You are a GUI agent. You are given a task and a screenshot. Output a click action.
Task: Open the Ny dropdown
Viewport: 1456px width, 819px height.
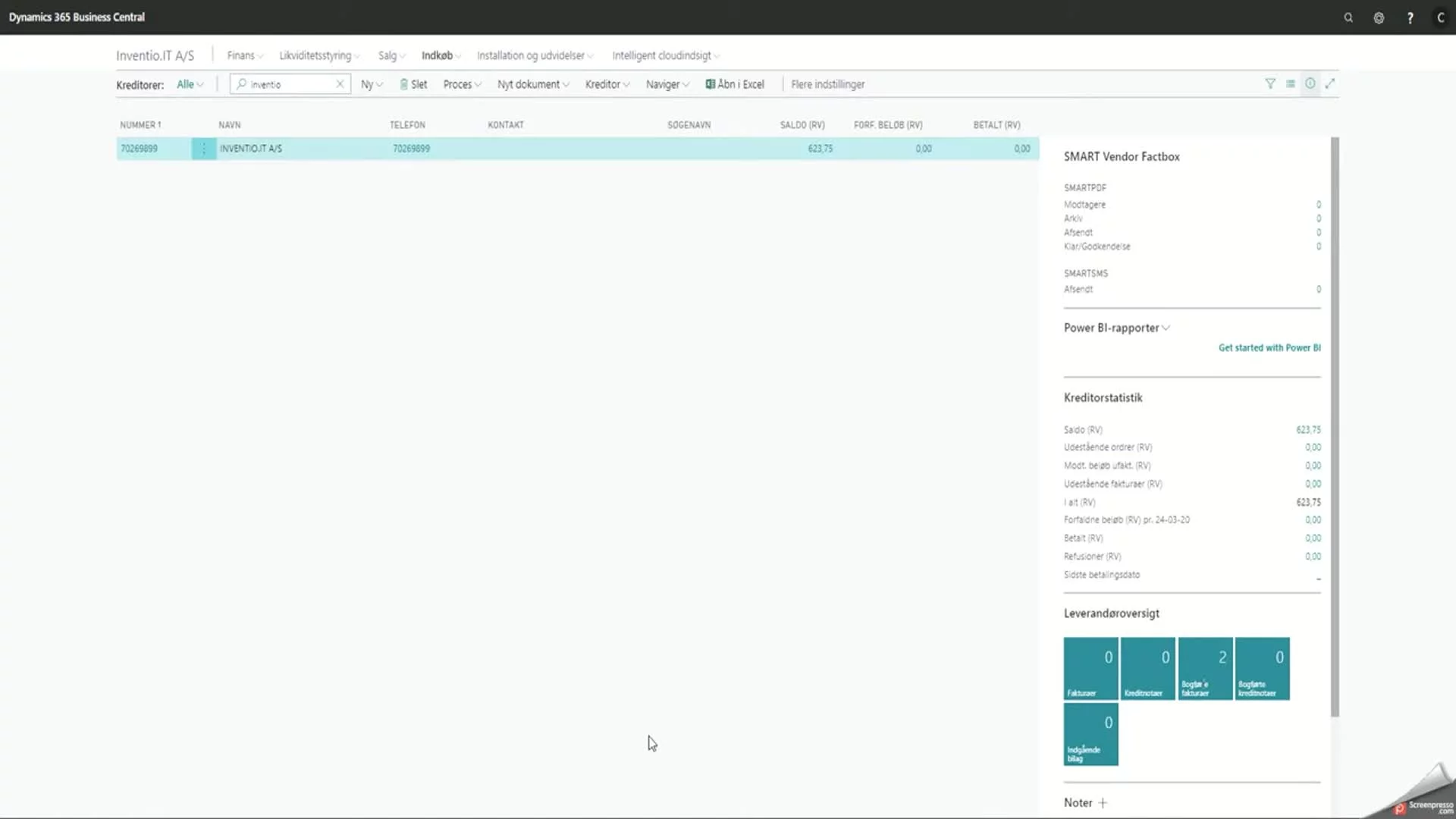[x=372, y=84]
